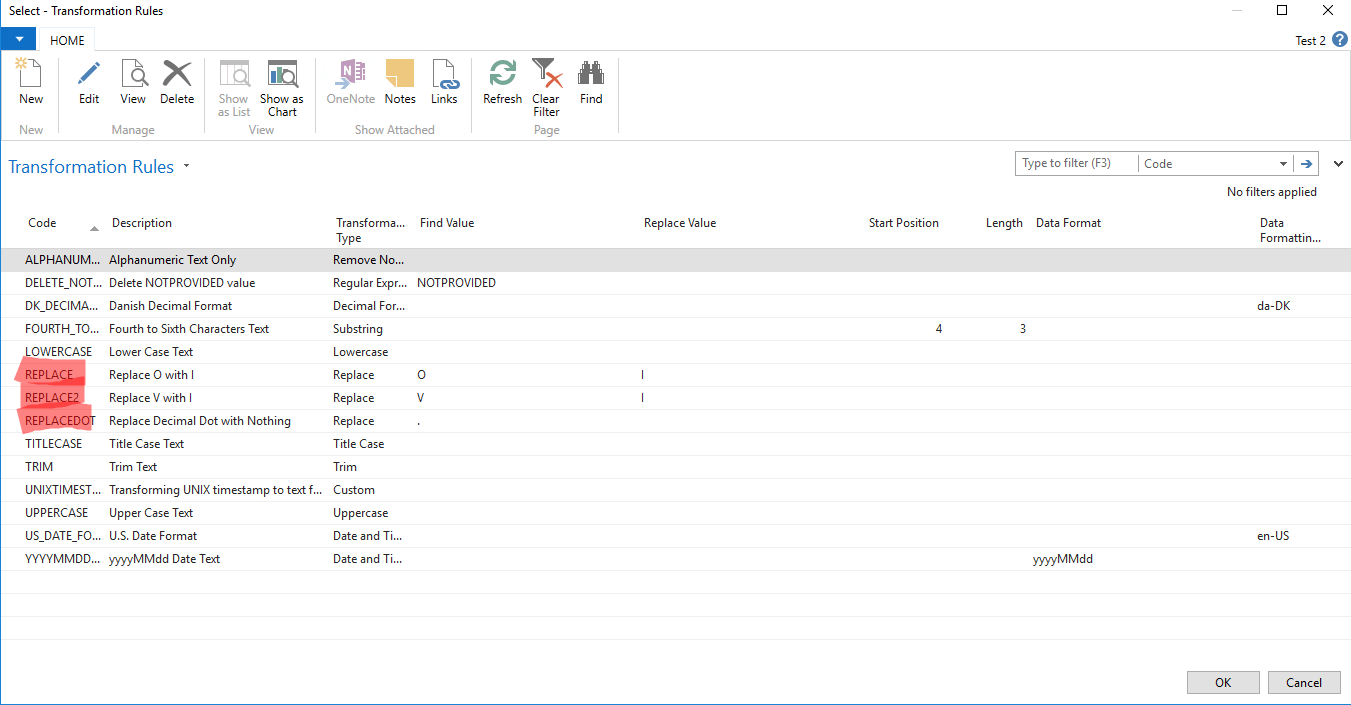
Task: Open the blue application menu dropdown
Action: pos(18,39)
